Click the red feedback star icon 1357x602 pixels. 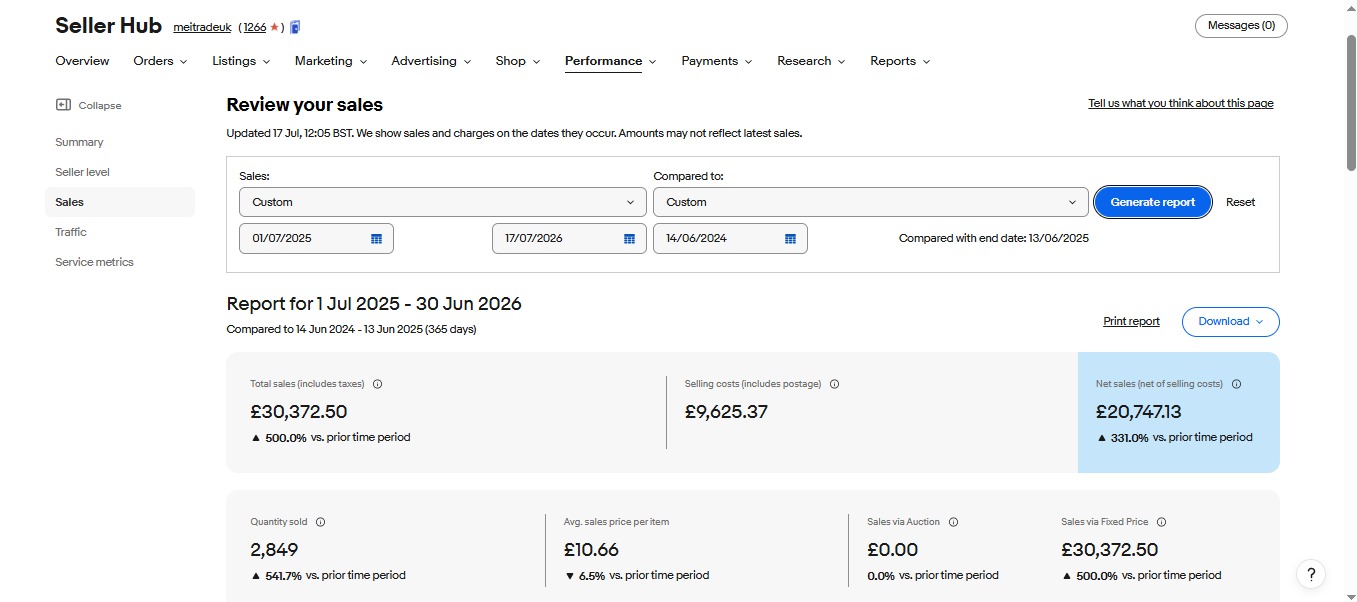274,27
